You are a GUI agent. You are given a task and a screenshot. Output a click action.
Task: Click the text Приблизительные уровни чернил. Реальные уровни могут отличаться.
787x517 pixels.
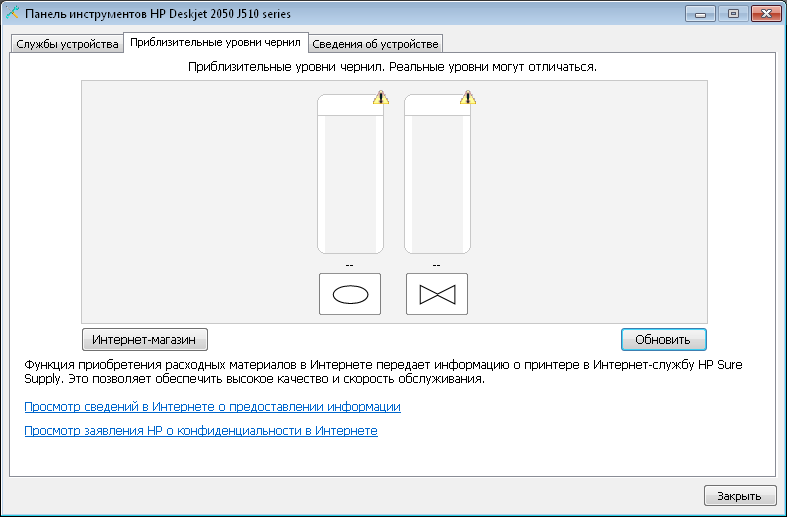(392, 67)
